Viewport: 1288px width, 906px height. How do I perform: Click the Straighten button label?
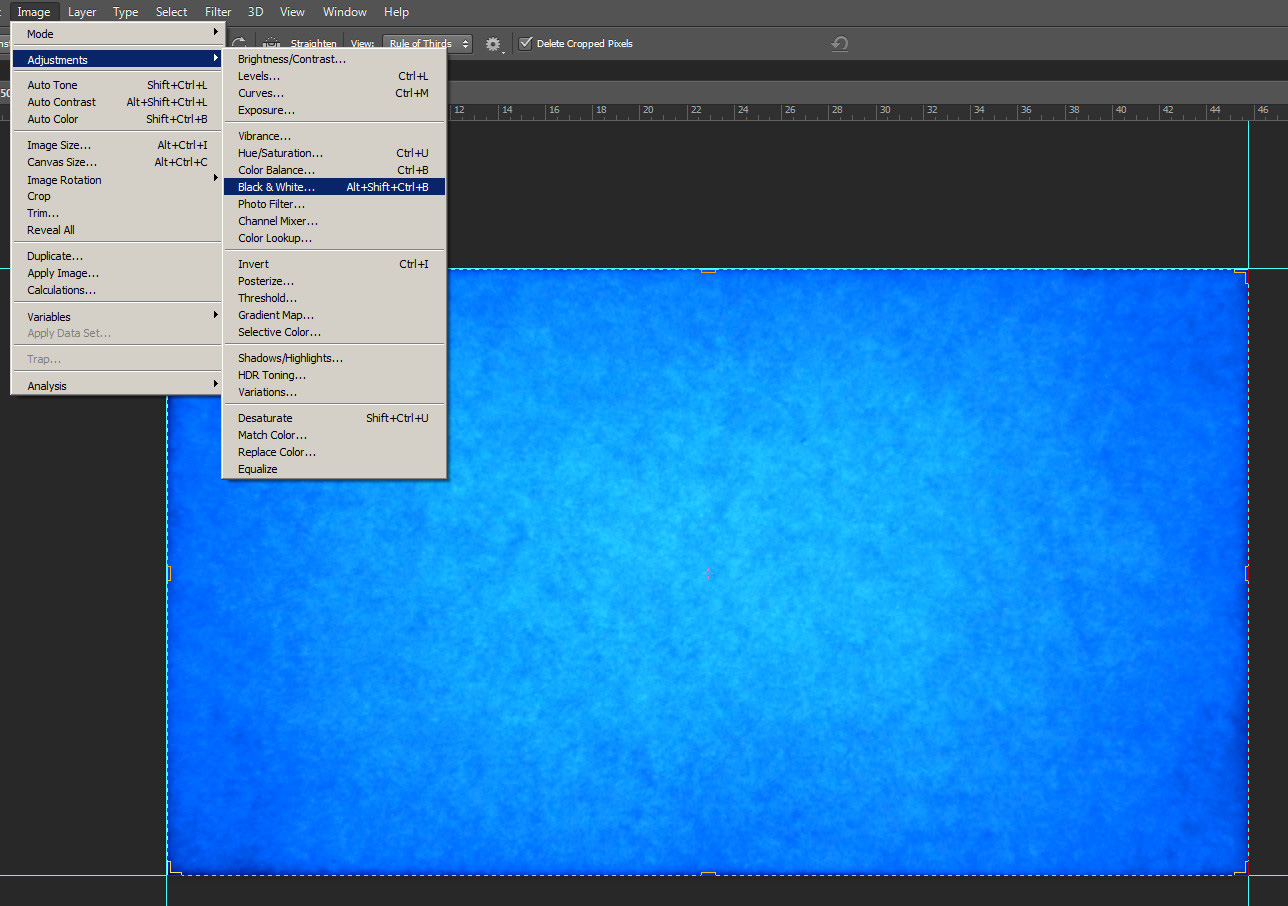point(313,44)
